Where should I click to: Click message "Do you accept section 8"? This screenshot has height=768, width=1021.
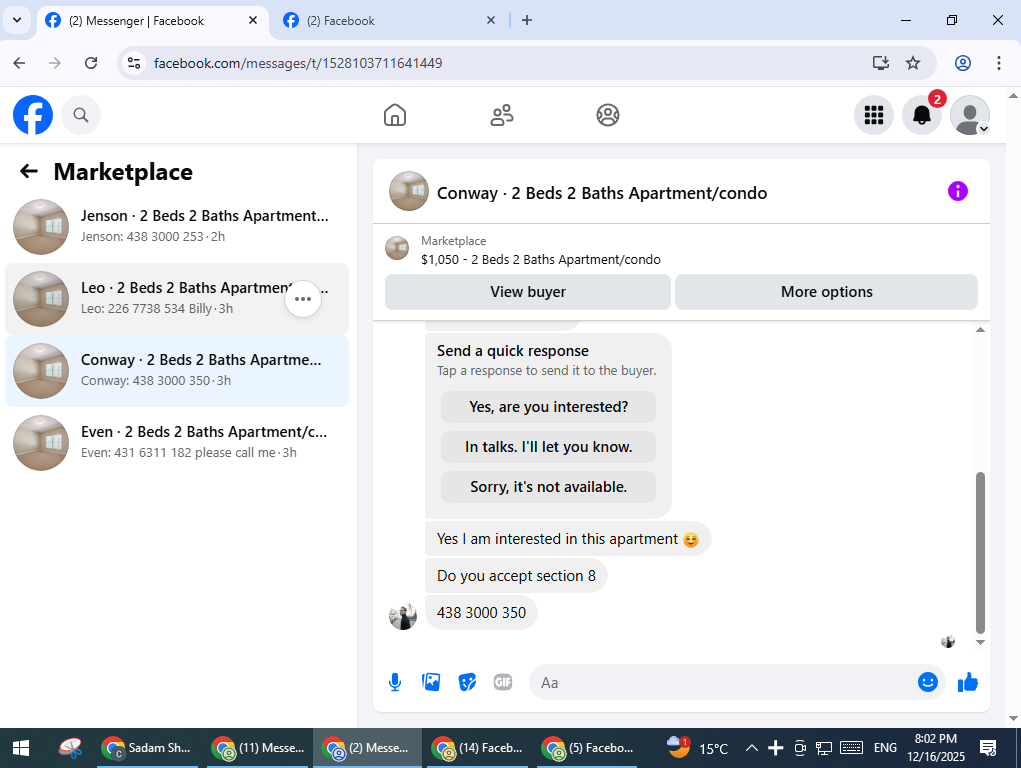pyautogui.click(x=516, y=576)
